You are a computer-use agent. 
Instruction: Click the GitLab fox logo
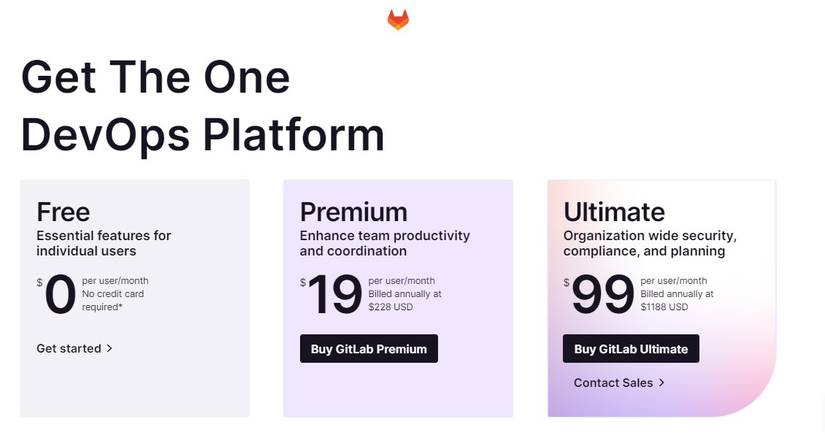click(x=398, y=20)
